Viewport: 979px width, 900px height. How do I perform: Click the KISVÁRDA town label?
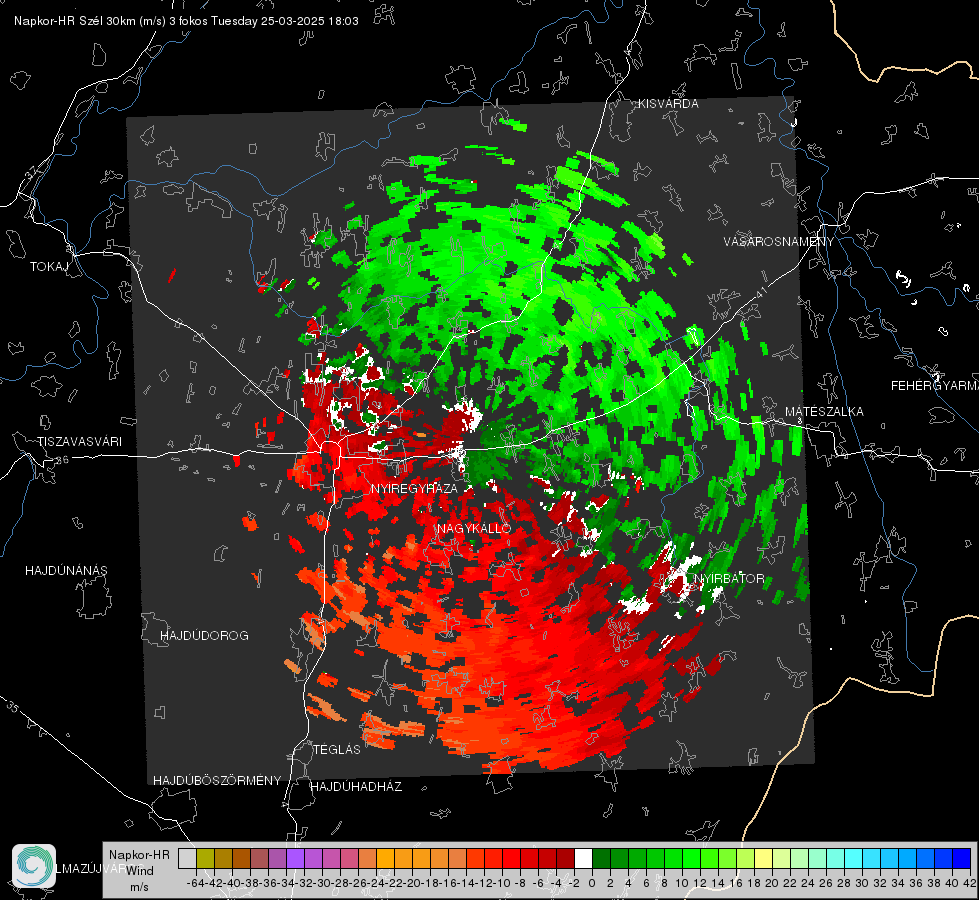pos(668,104)
